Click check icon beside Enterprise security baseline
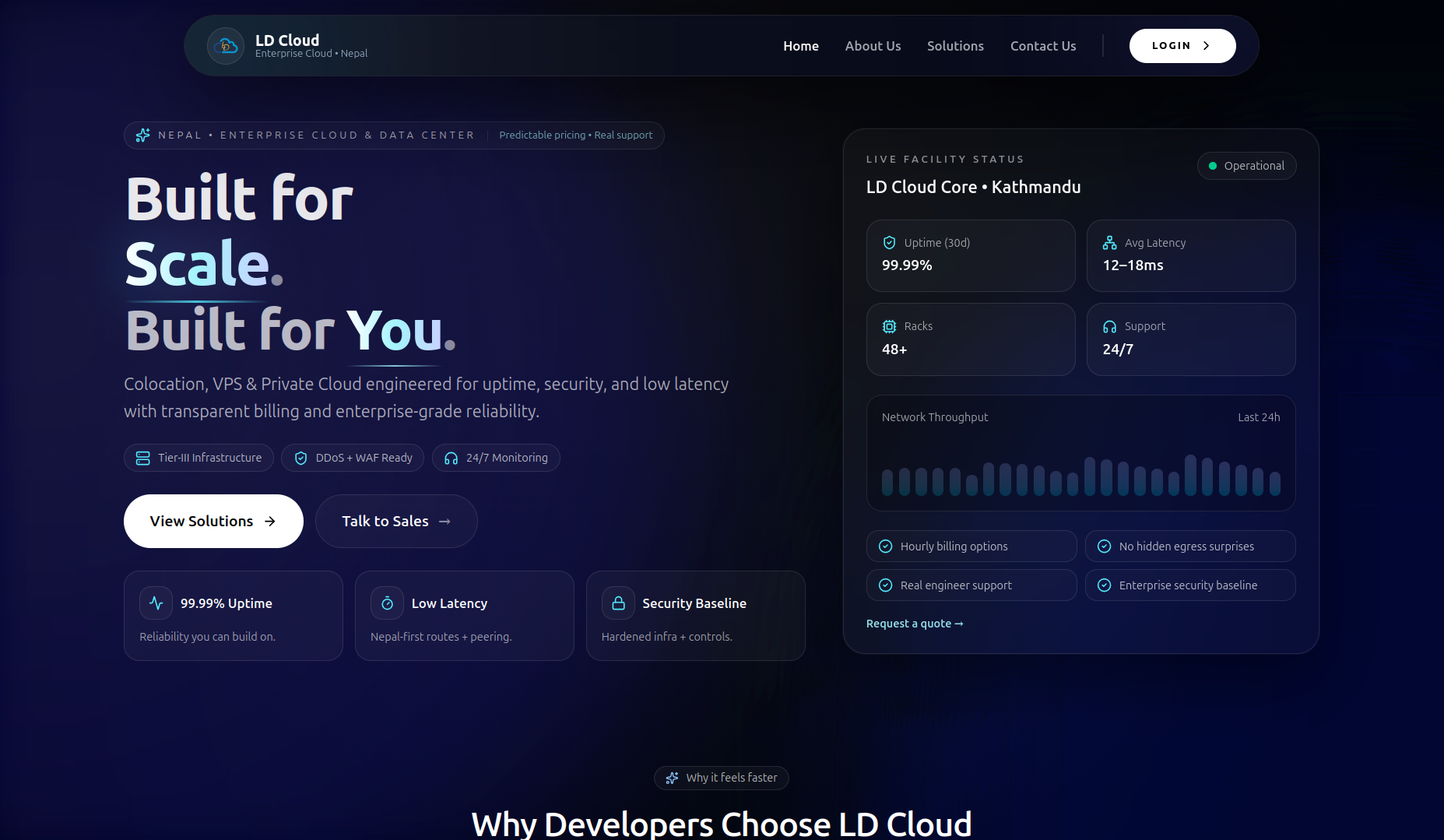The height and width of the screenshot is (840, 1444). (x=1104, y=585)
